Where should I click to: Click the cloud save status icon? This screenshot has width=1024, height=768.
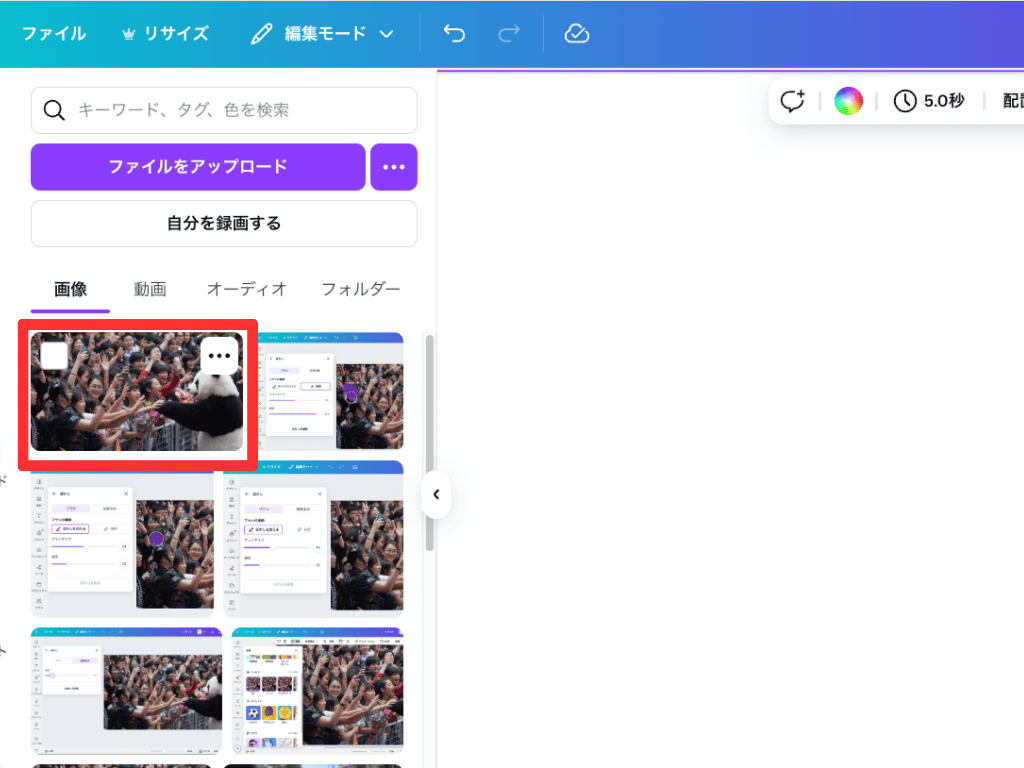pos(577,34)
